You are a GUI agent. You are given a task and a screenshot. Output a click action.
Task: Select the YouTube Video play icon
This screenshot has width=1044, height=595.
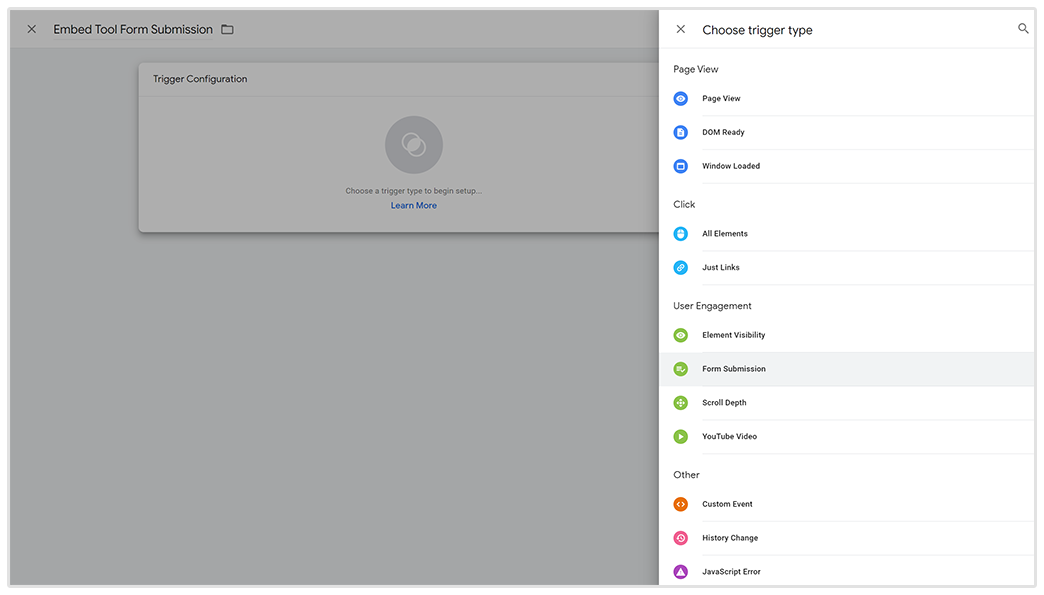(681, 437)
